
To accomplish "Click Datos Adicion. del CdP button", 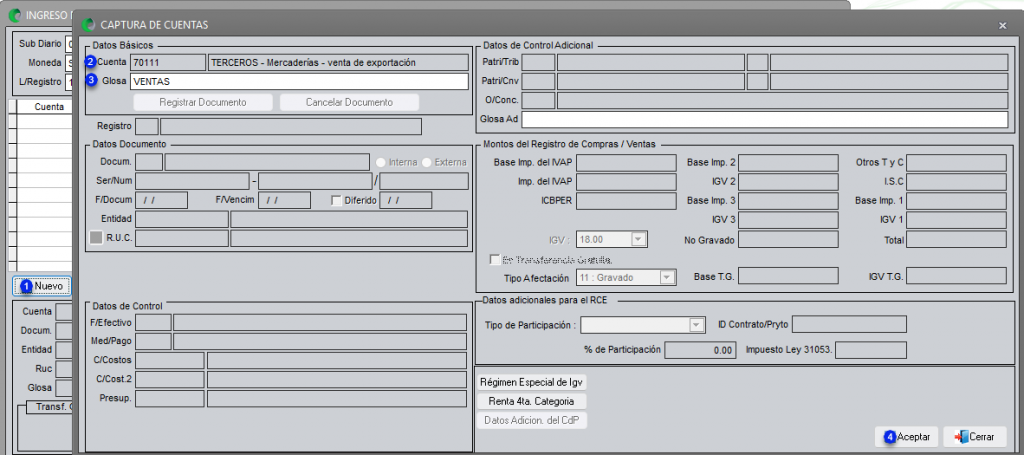I will pos(532,420).
